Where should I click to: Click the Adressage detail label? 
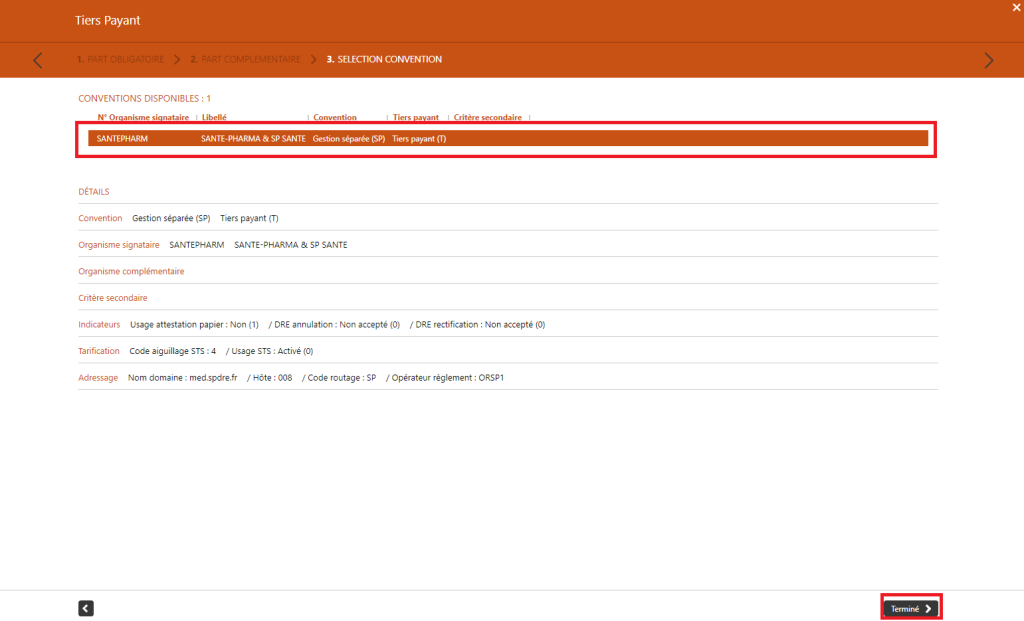(98, 377)
